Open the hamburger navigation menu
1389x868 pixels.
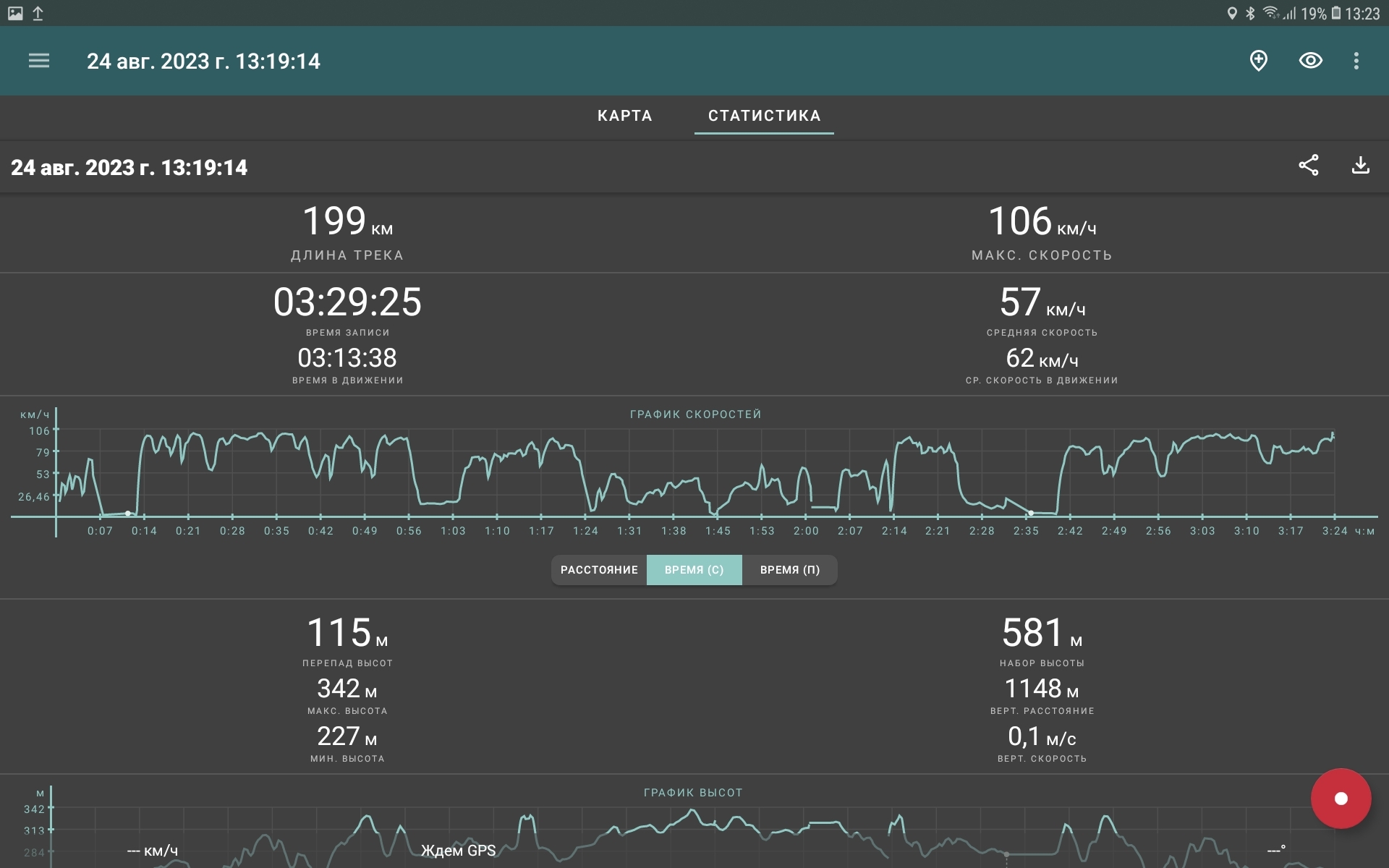(39, 61)
